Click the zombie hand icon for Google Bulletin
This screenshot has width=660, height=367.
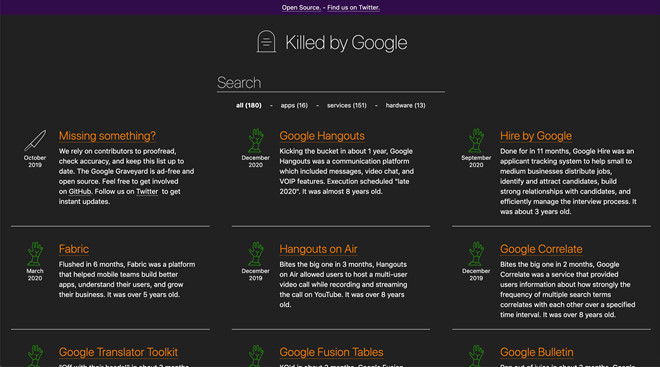(476, 356)
